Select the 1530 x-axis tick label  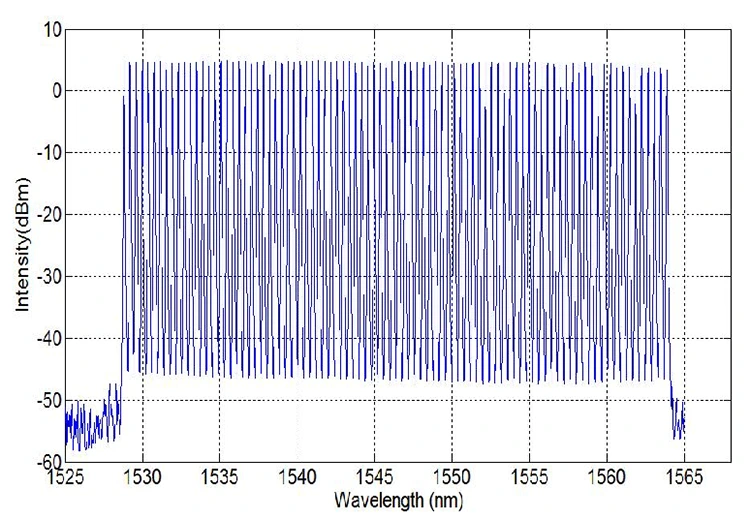[x=143, y=477]
